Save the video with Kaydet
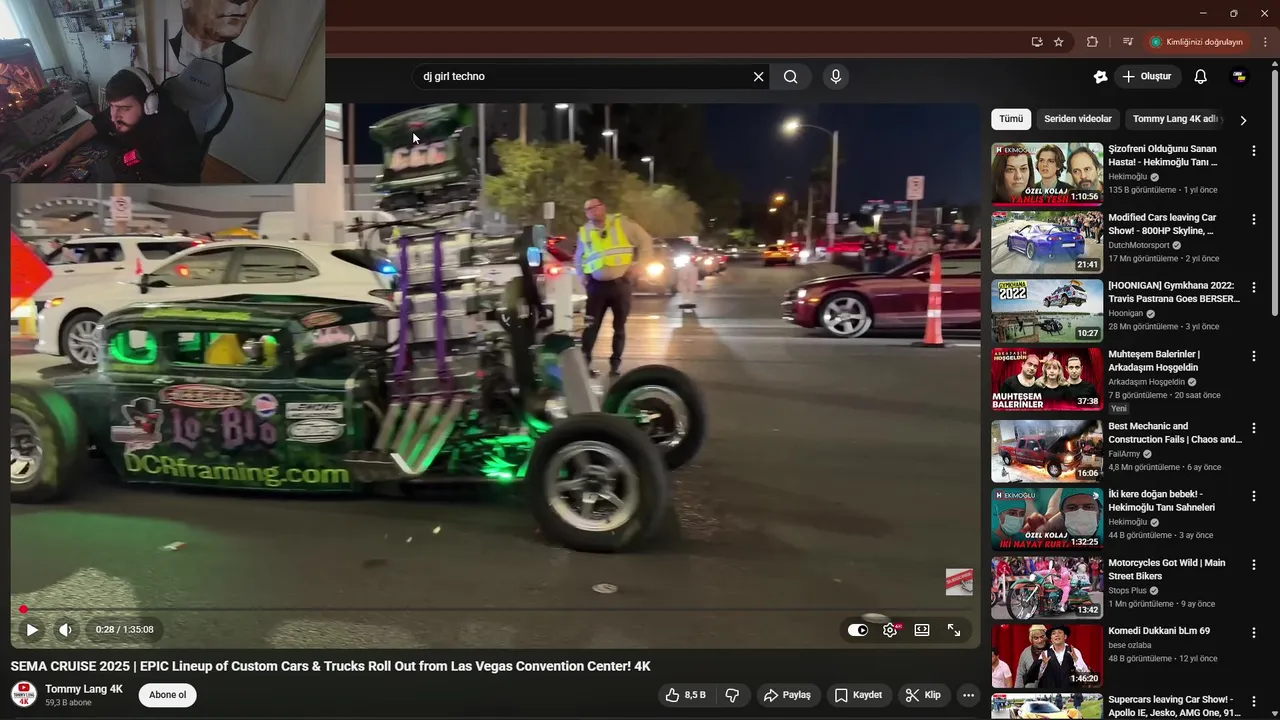The width and height of the screenshot is (1280, 720). click(x=858, y=695)
